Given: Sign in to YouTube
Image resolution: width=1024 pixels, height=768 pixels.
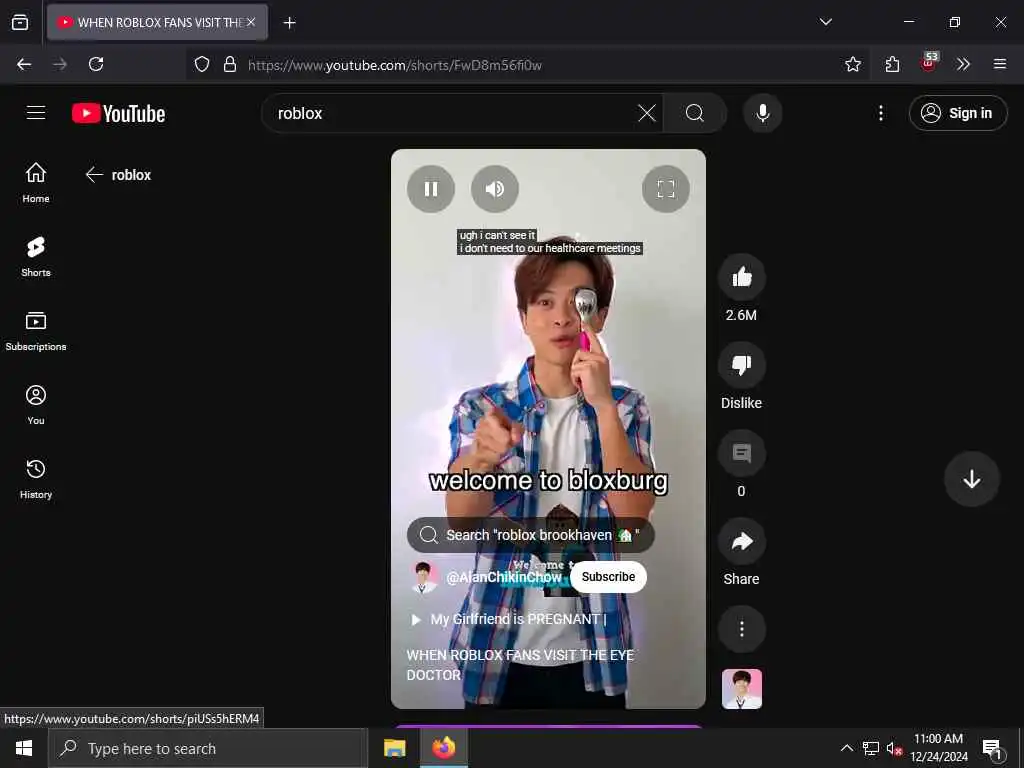Looking at the screenshot, I should point(957,113).
